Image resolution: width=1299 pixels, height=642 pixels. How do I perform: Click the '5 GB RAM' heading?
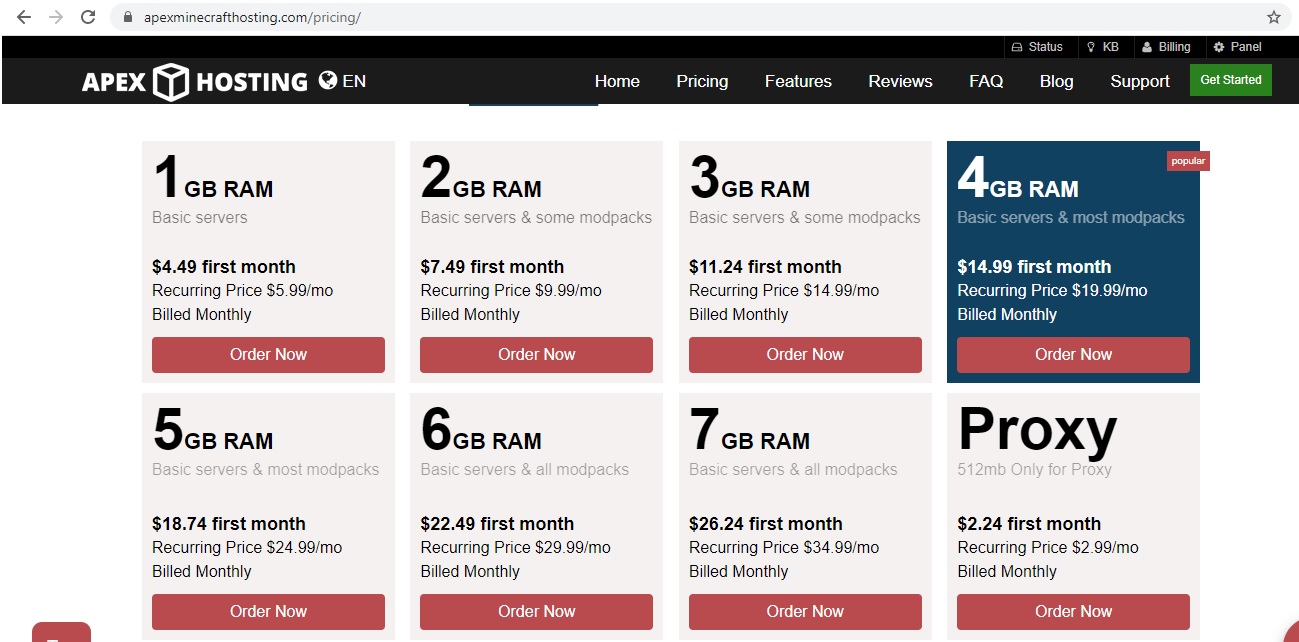[213, 431]
